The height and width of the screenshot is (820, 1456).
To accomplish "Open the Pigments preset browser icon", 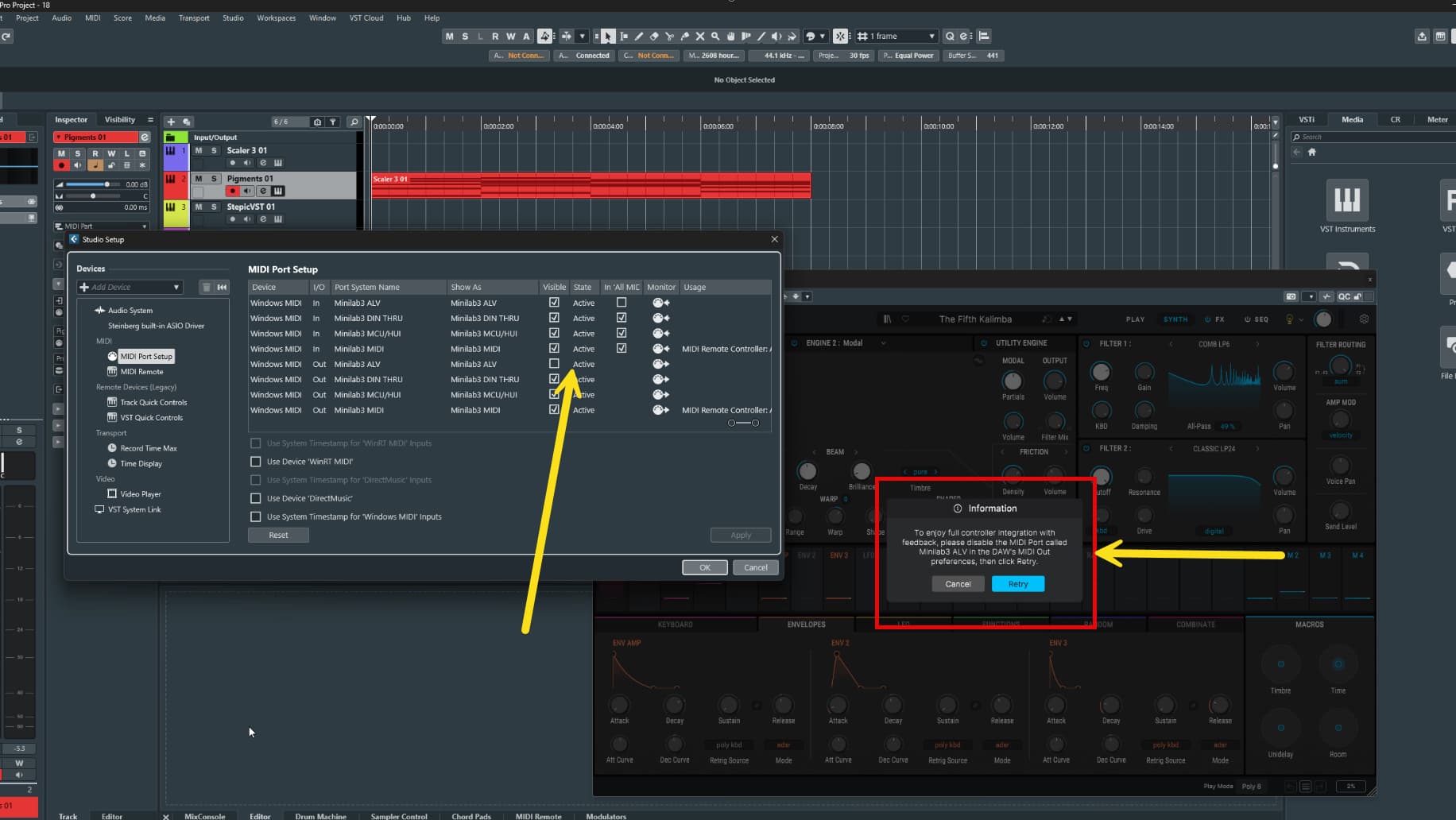I will coord(887,319).
